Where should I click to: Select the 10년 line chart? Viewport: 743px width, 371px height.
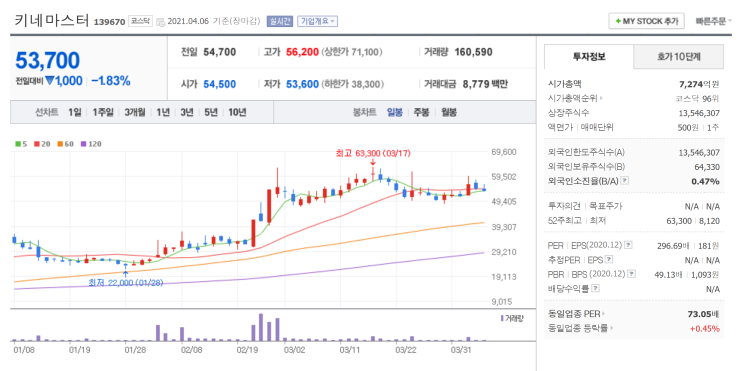tap(237, 113)
